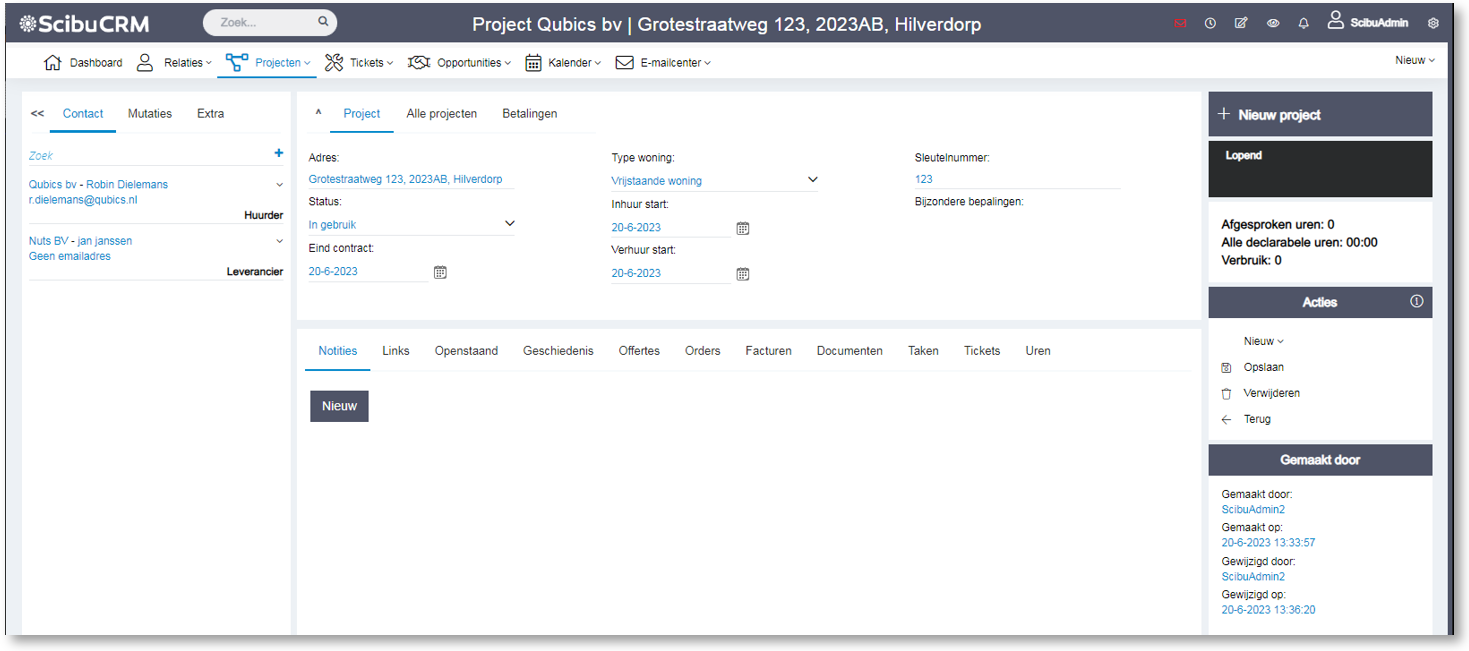The height and width of the screenshot is (651, 1469).
Task: Open the calendar picker for Eind contract
Action: 440,272
